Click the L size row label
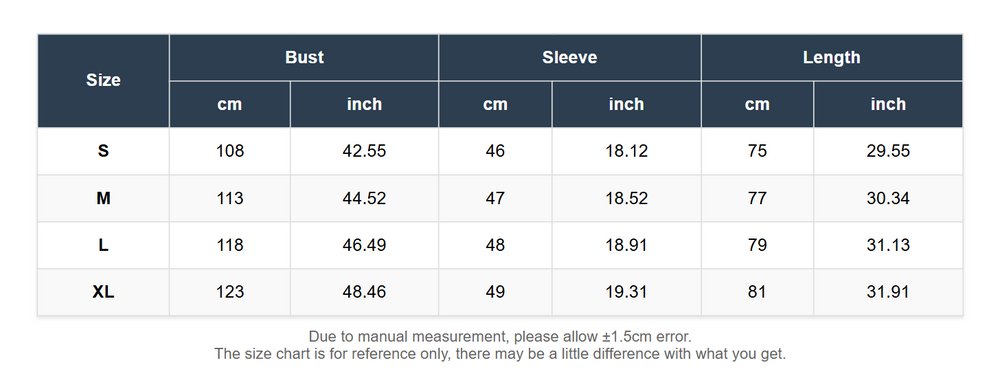The height and width of the screenshot is (387, 1000). (103, 245)
